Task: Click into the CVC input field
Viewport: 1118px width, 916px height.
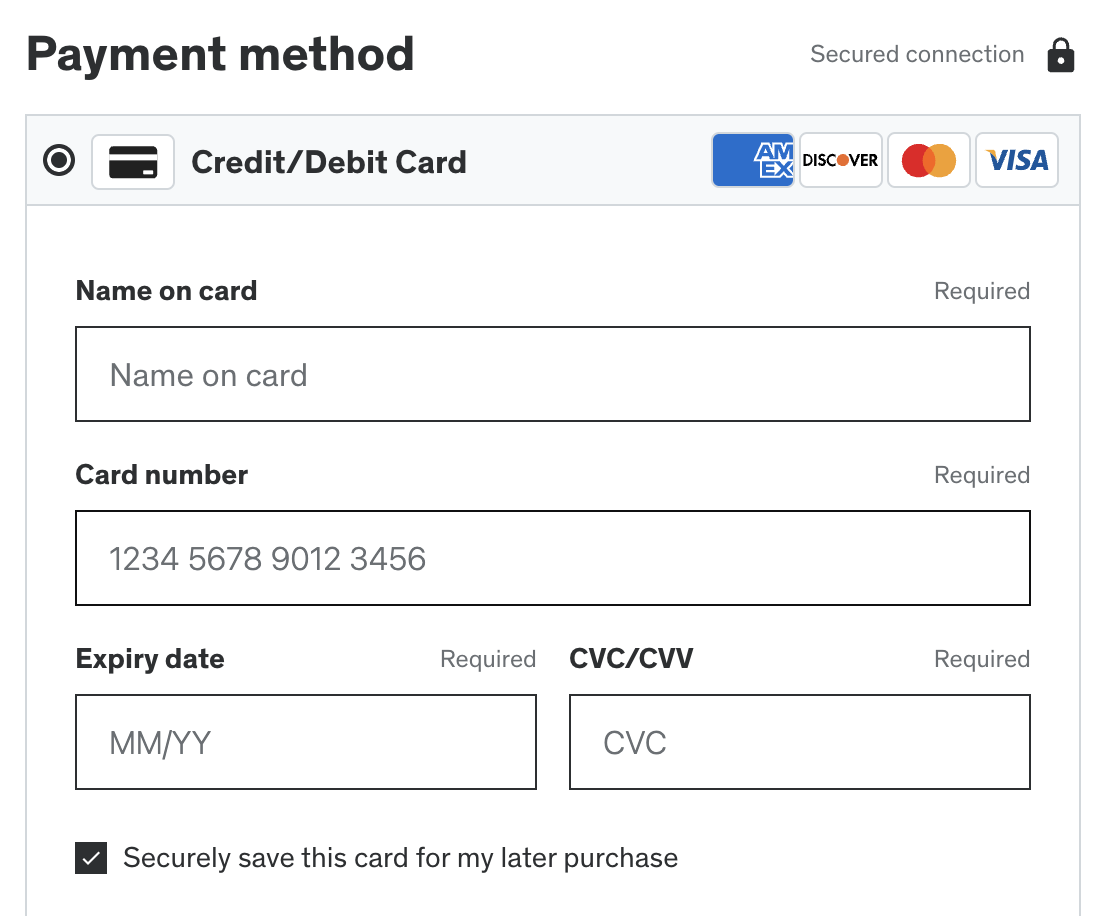Action: [799, 742]
